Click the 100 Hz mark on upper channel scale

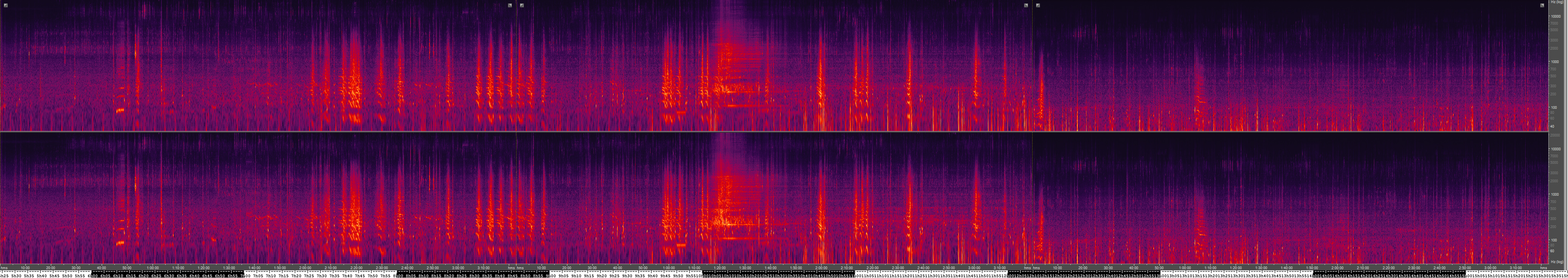pos(1556,108)
